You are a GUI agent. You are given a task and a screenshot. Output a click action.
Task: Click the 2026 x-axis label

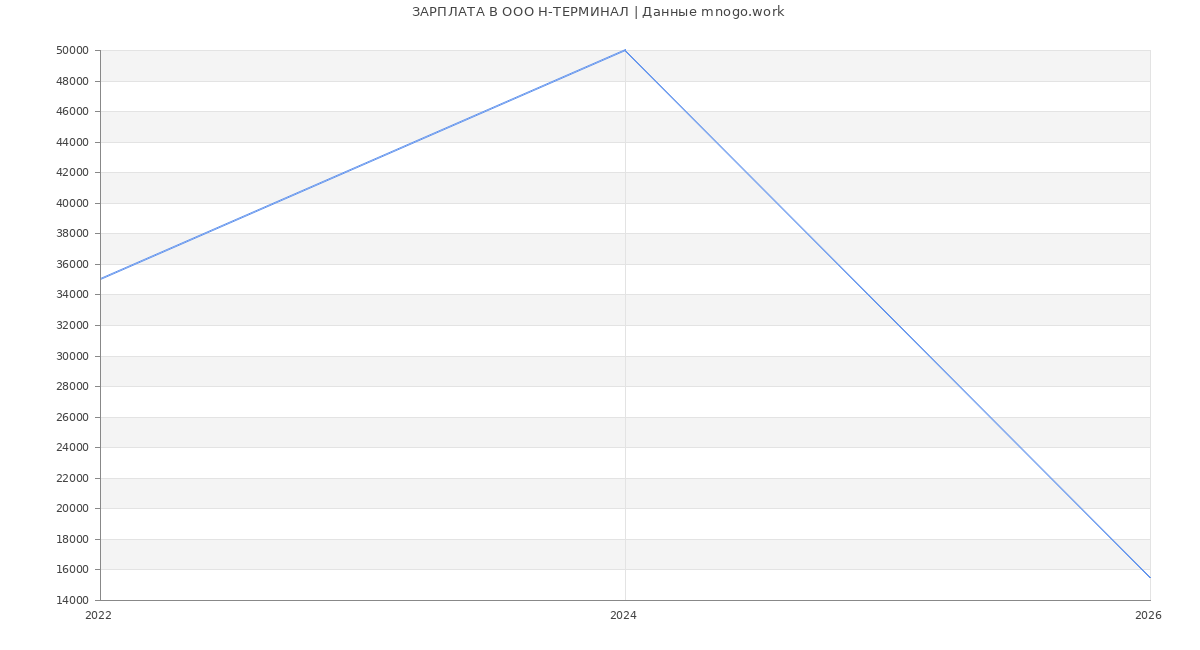point(1148,615)
